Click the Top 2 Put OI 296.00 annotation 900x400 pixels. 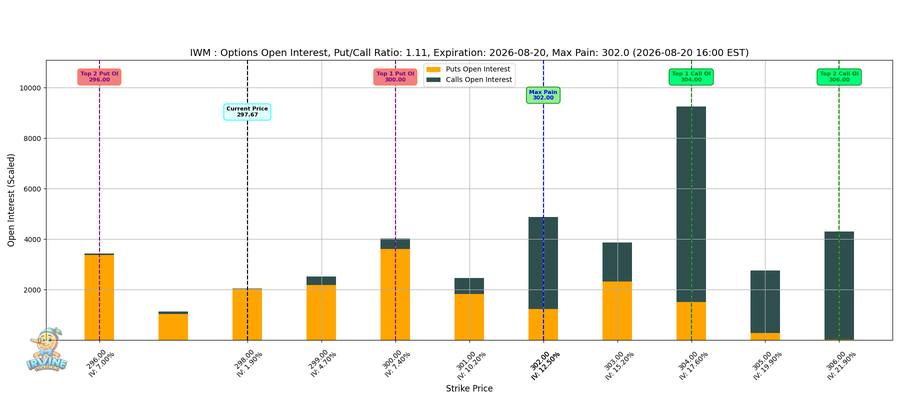[99, 77]
